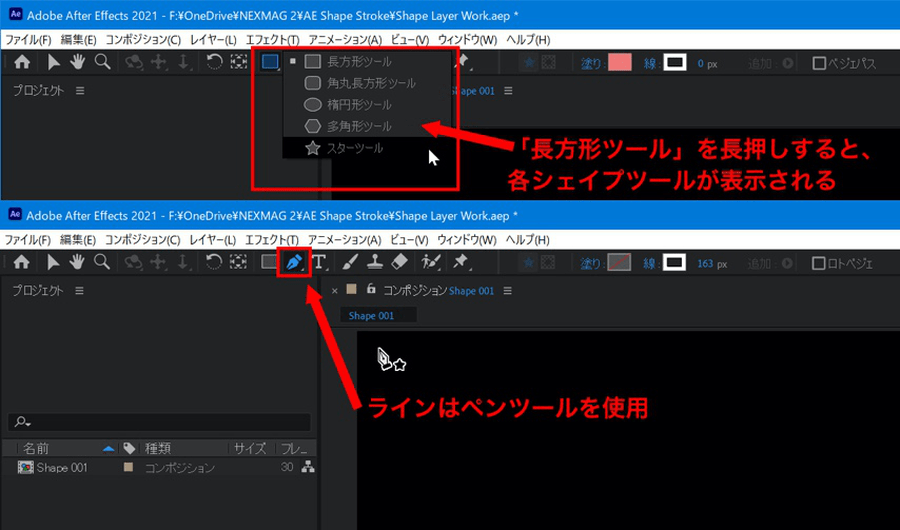Click the project panel search field
This screenshot has height=530, width=900.
[x=159, y=422]
